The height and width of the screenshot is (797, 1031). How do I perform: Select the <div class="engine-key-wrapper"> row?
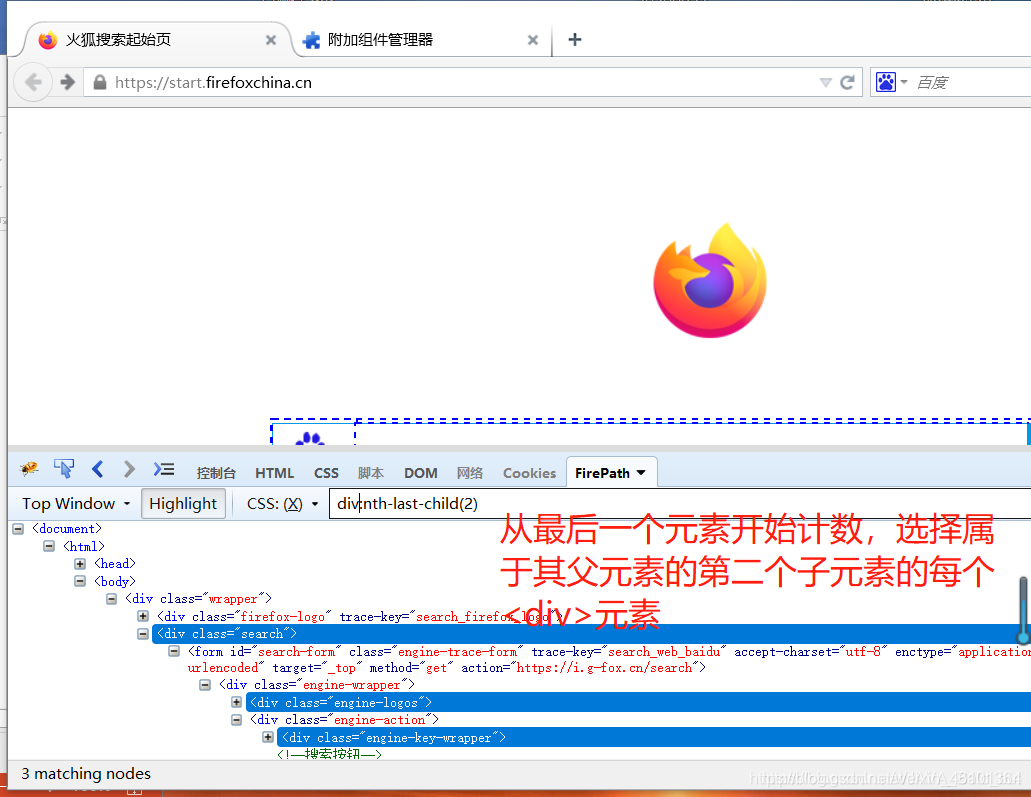click(654, 737)
